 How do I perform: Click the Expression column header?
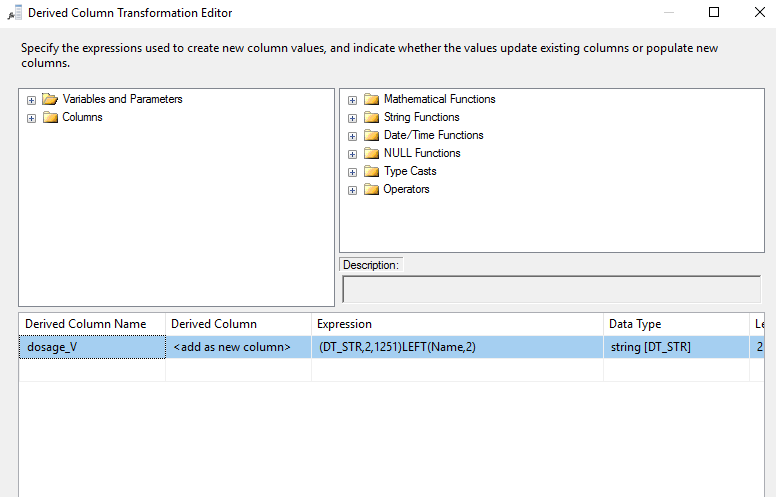pos(457,324)
